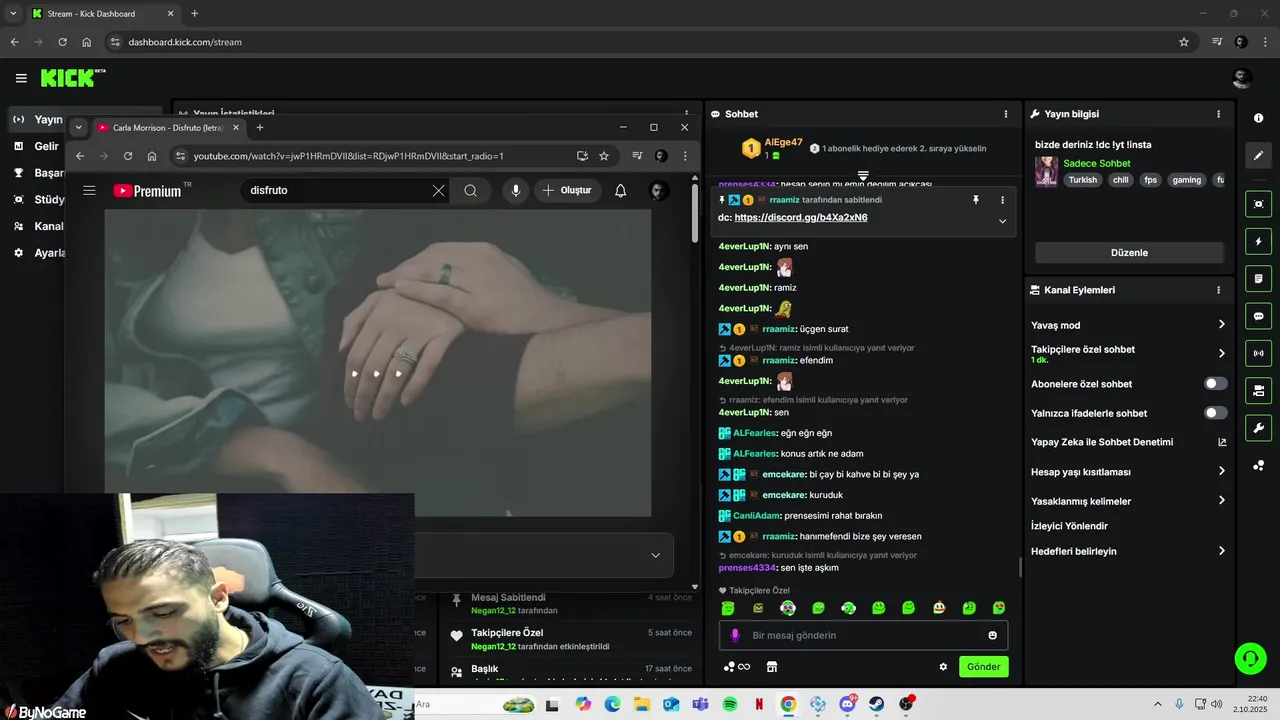This screenshot has width=1280, height=720.
Task: Open new tab in YouTube window
Action: pos(260,128)
